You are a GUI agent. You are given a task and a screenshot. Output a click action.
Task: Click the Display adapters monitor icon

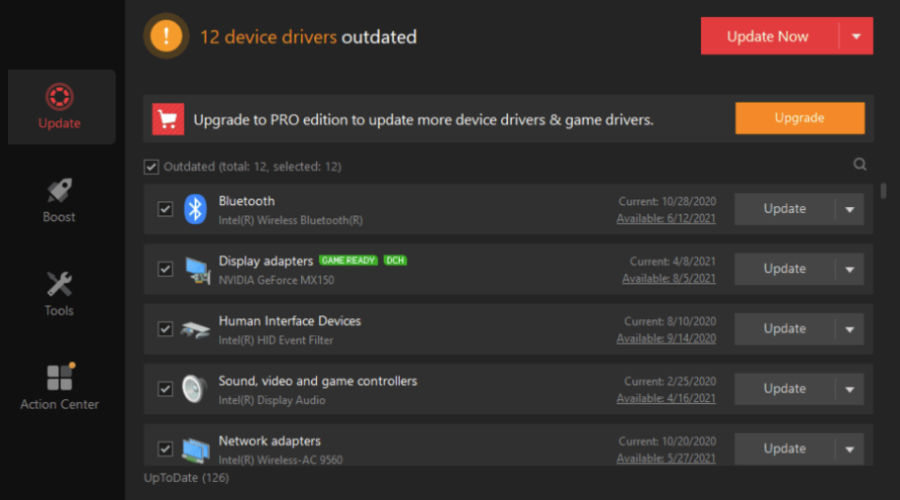[197, 270]
